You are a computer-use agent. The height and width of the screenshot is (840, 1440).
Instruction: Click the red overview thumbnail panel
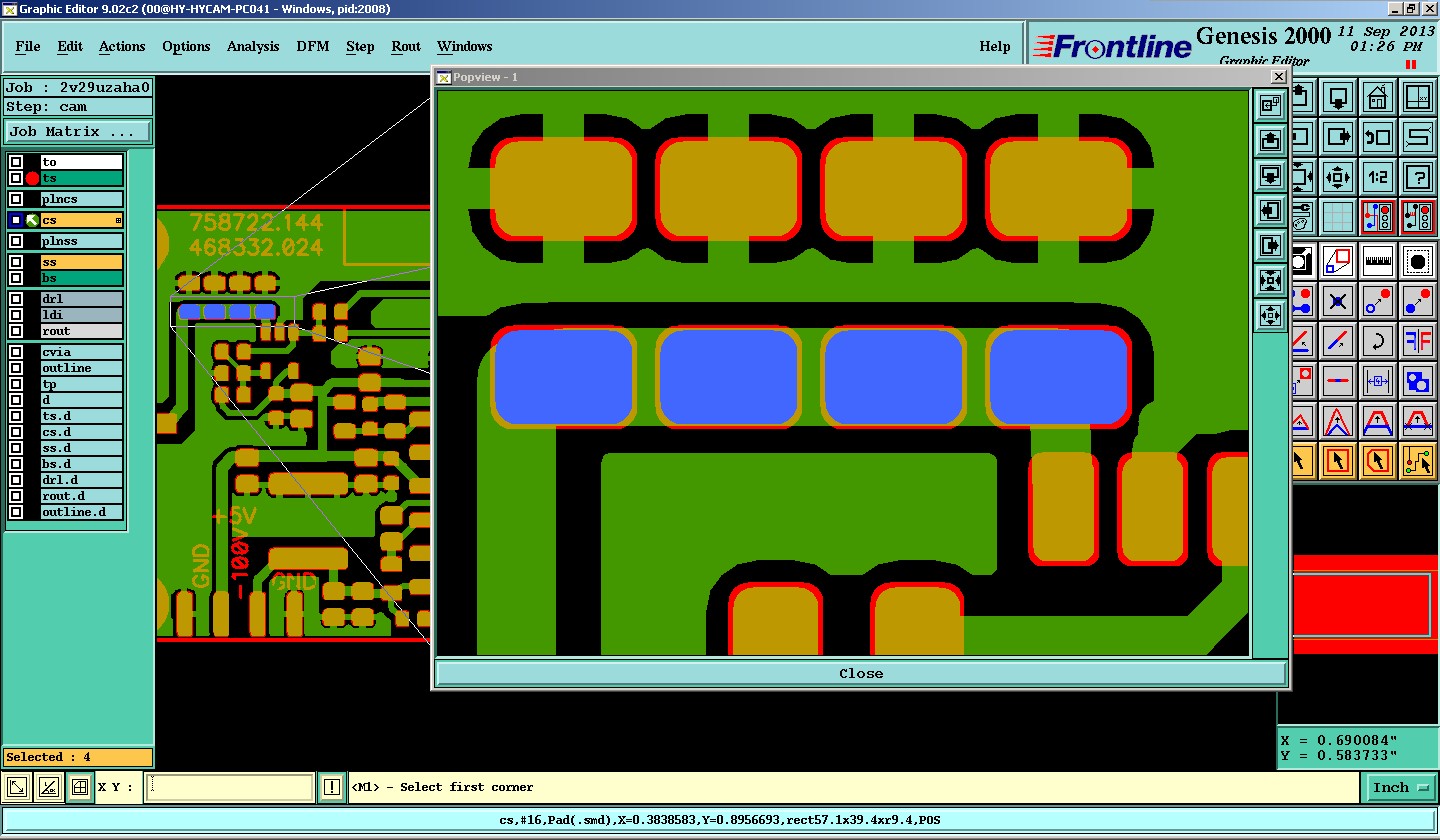tap(1365, 605)
